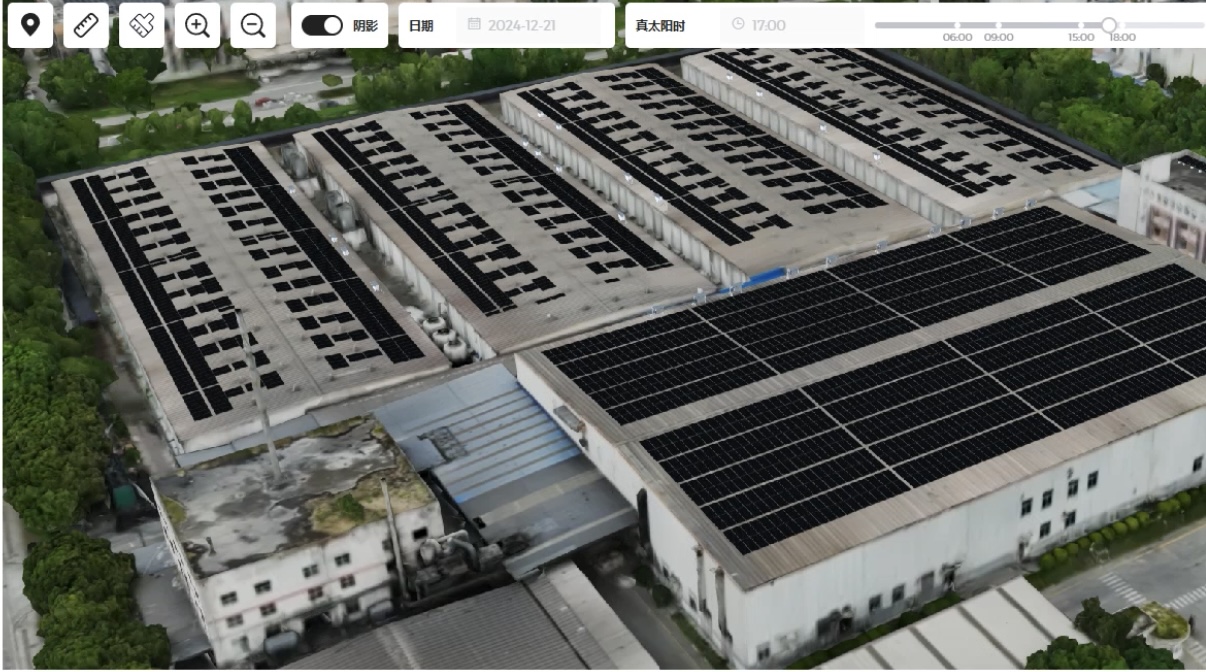The width and height of the screenshot is (1206, 672).
Task: Set the time slider to the 15:00 mark
Action: (x=1081, y=25)
